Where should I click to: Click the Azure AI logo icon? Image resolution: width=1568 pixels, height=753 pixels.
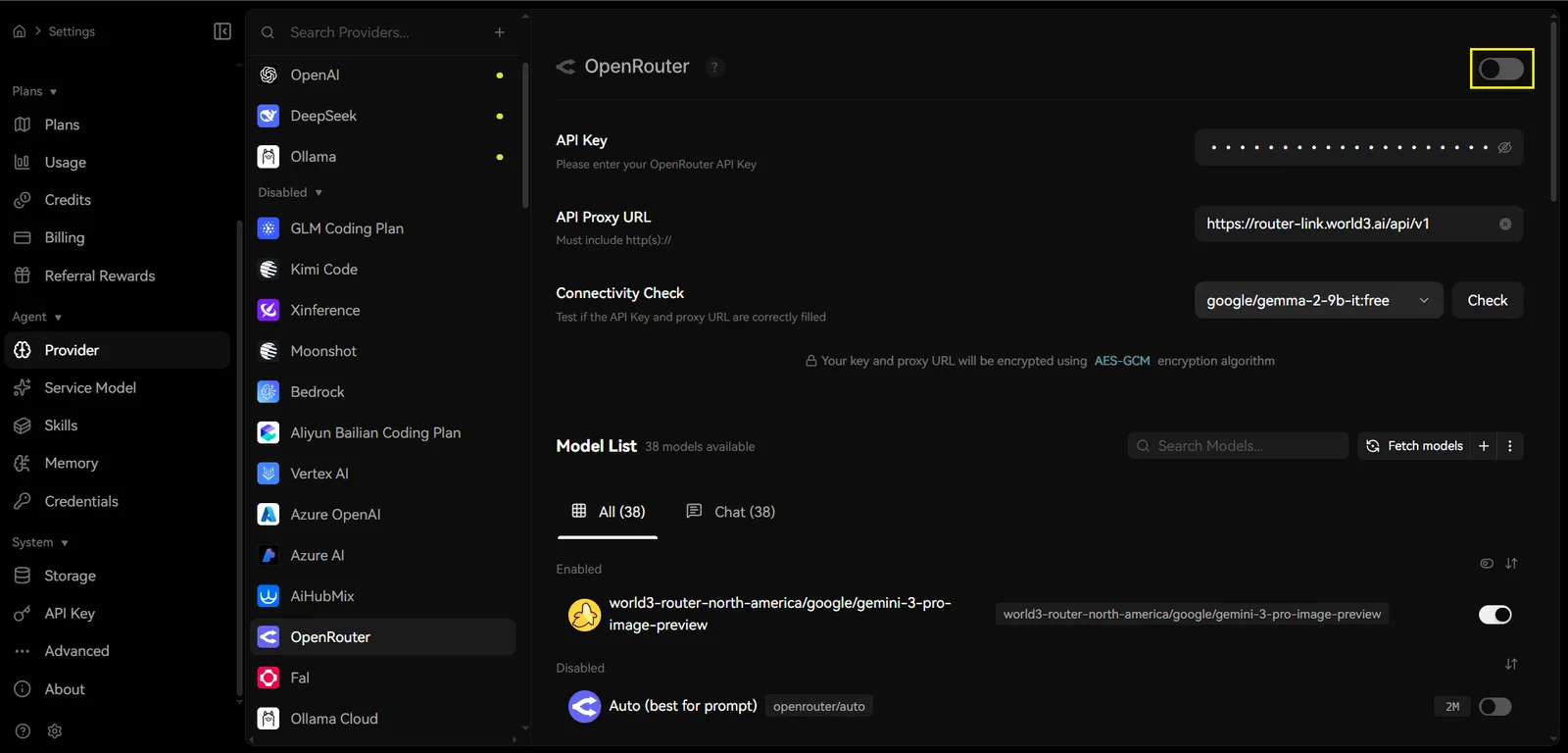tap(269, 555)
